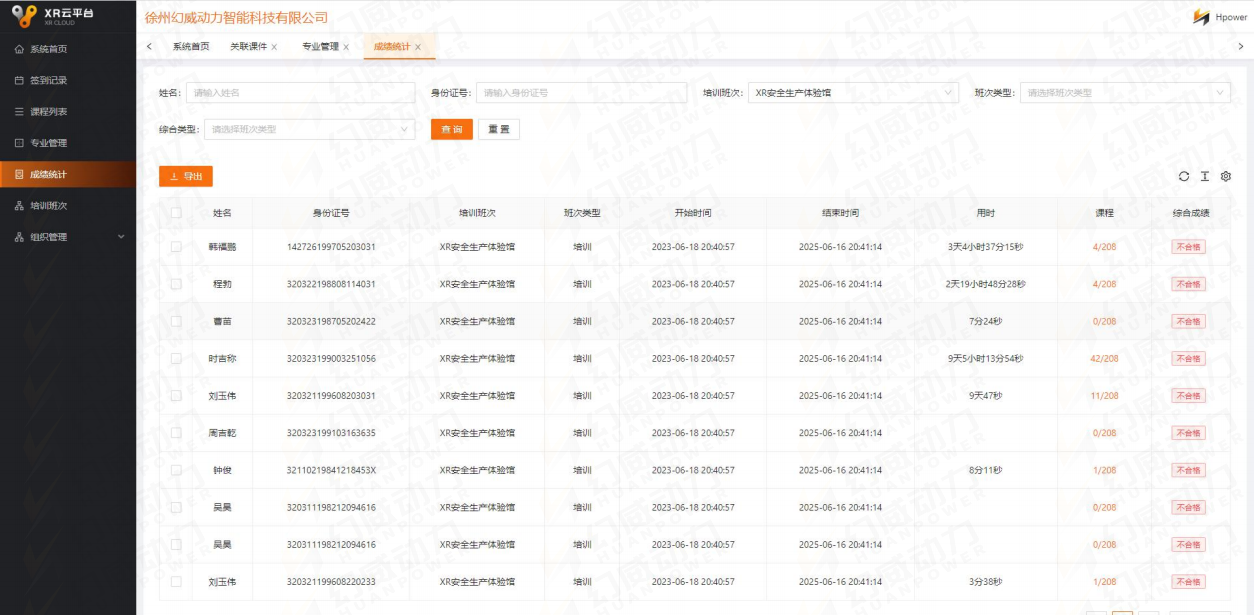This screenshot has height=615, width=1255.
Task: Open table column settings gear icon
Action: coord(1226,176)
